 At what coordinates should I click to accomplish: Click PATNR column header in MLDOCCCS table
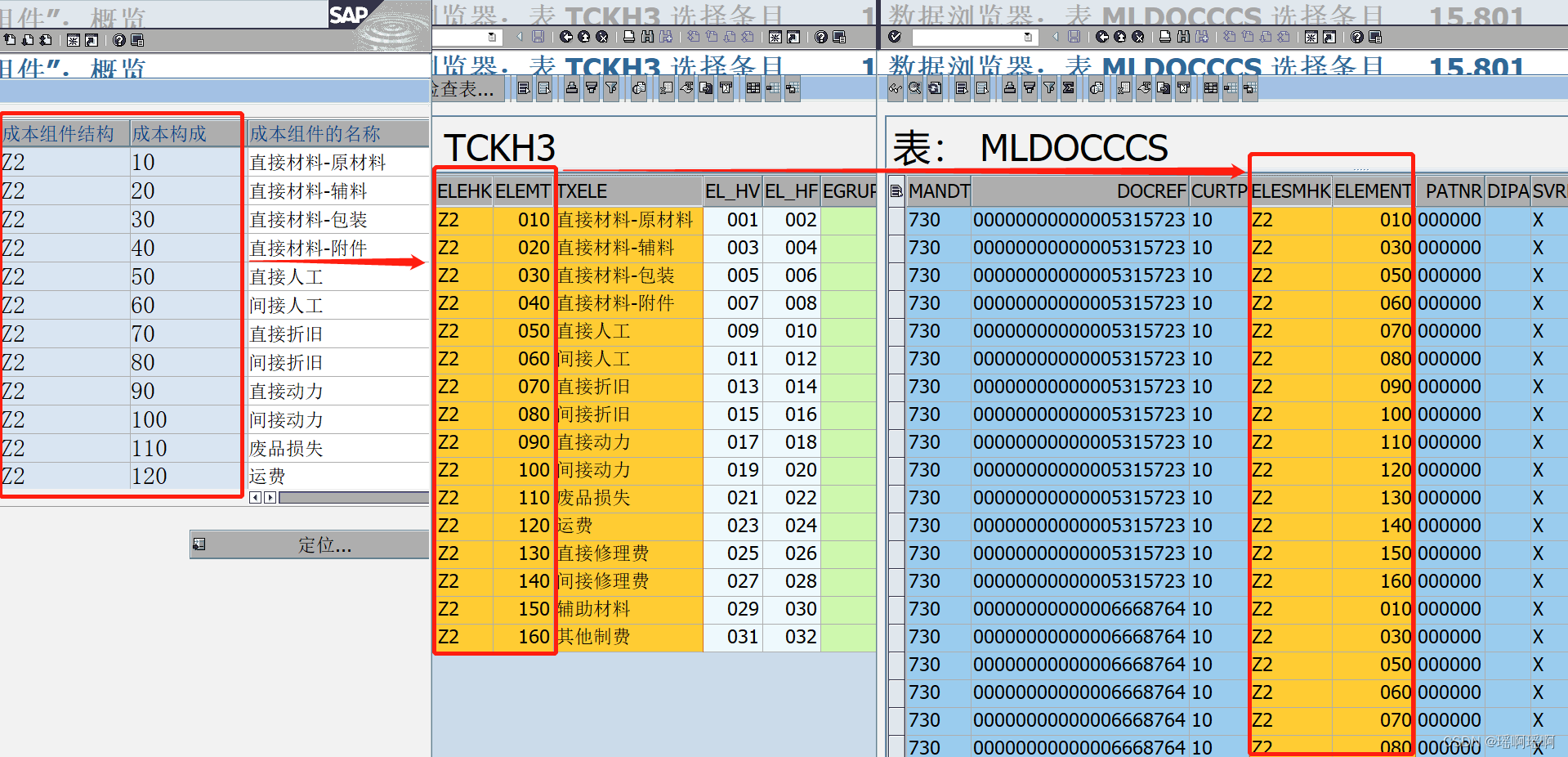1450,191
